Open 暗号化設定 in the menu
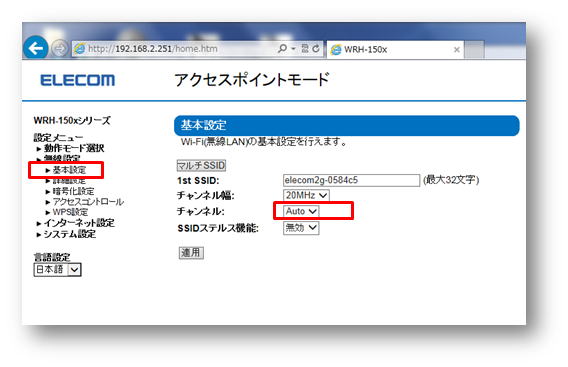Screen dimensions: 568x367 74,191
